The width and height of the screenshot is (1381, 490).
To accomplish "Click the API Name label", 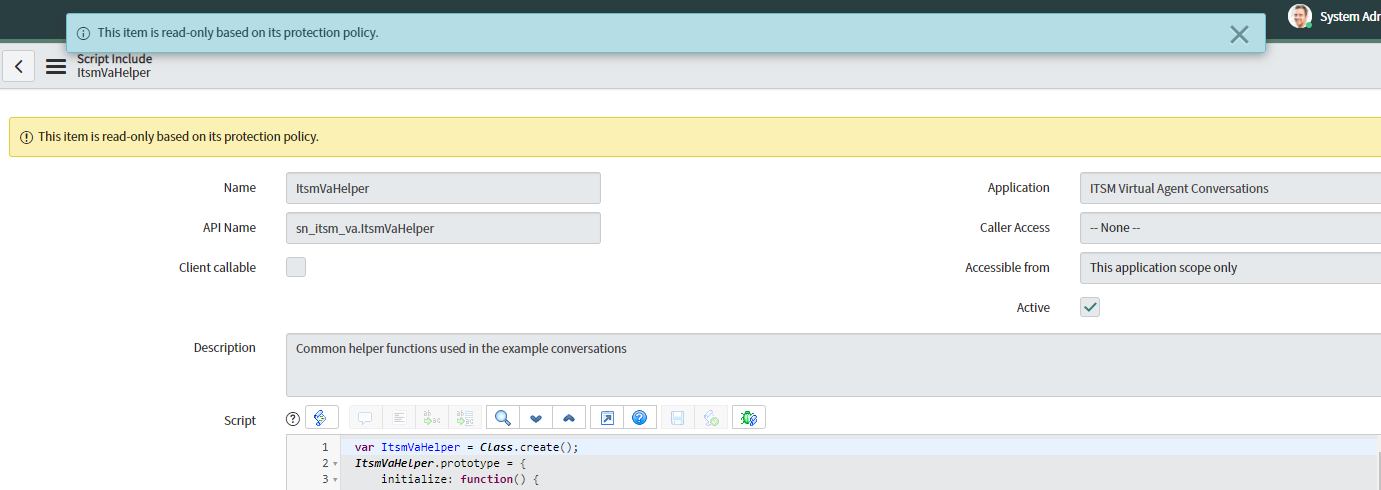I will [229, 227].
